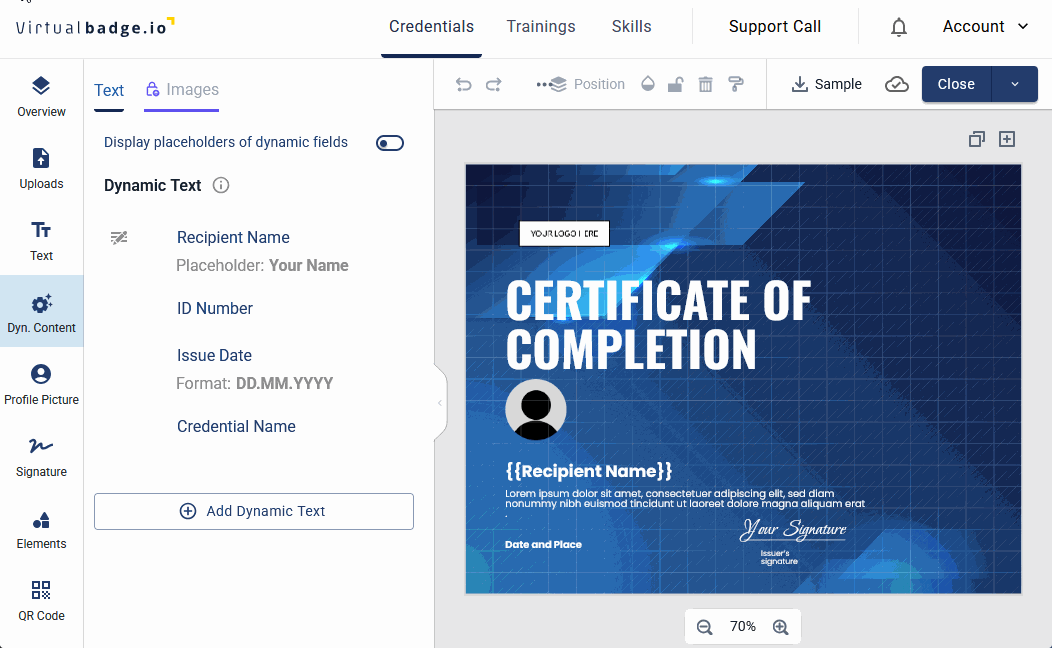
Task: Click the paint roller format icon
Action: (736, 85)
